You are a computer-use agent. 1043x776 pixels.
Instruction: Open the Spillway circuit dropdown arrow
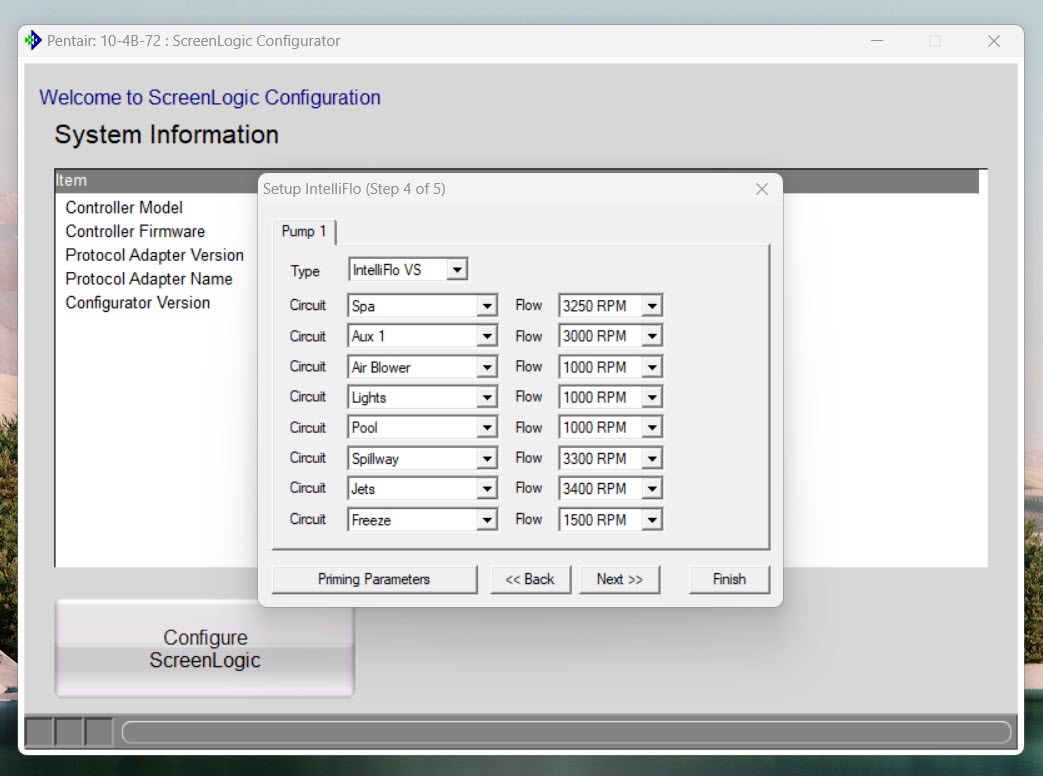click(x=487, y=458)
